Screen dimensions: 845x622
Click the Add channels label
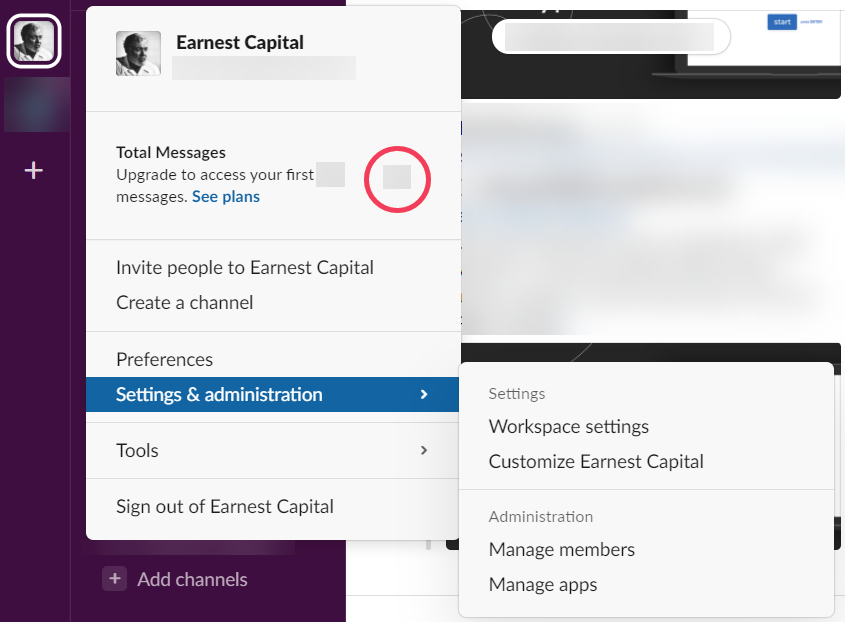(x=192, y=579)
